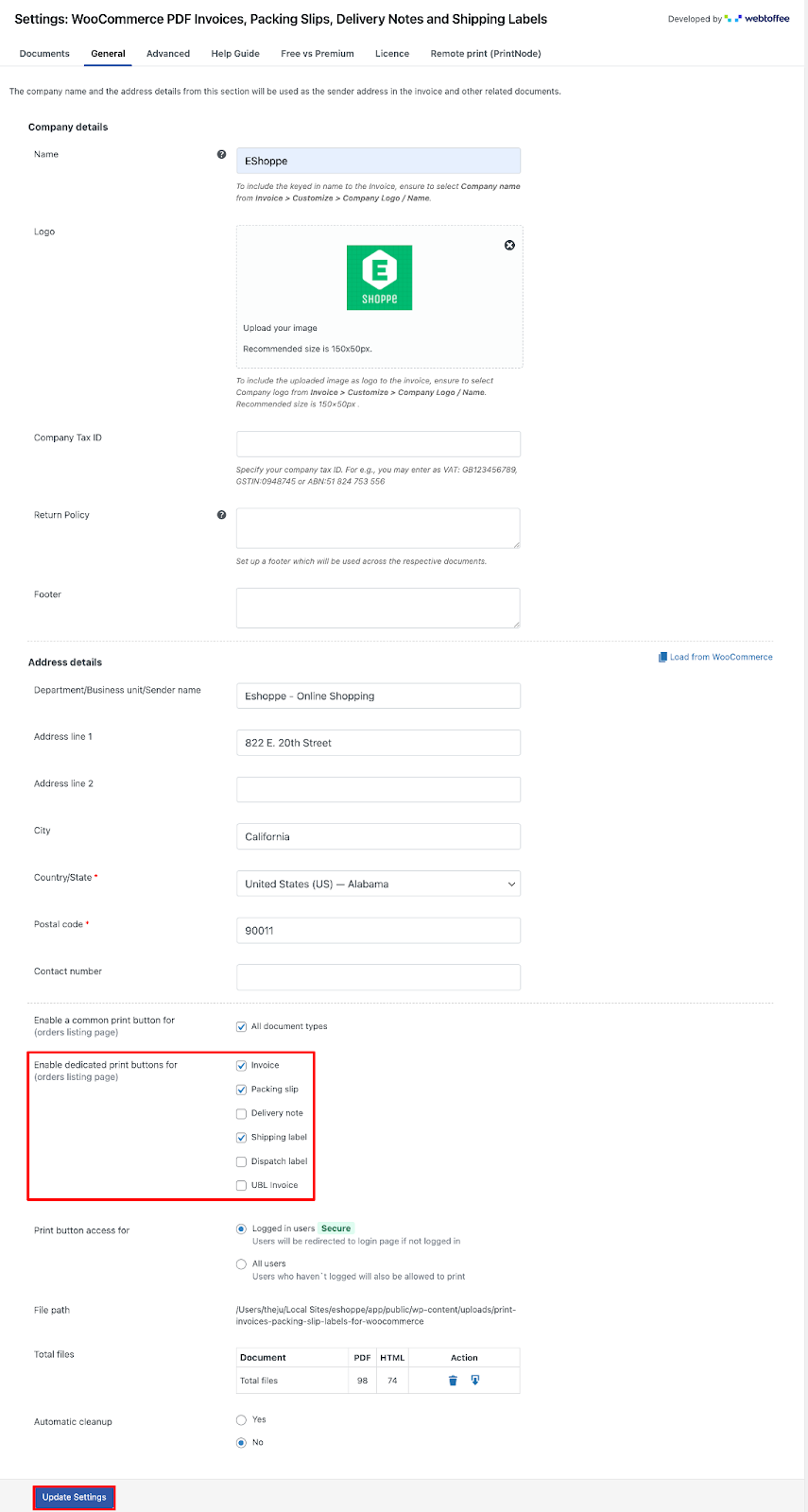Enable the Delivery note checkbox
Screen dimensions: 808x1512
(x=241, y=1114)
